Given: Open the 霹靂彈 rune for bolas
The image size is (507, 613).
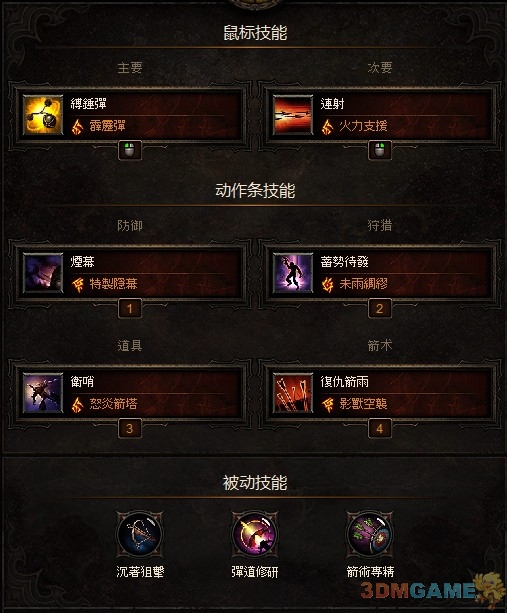Looking at the screenshot, I should tap(108, 126).
